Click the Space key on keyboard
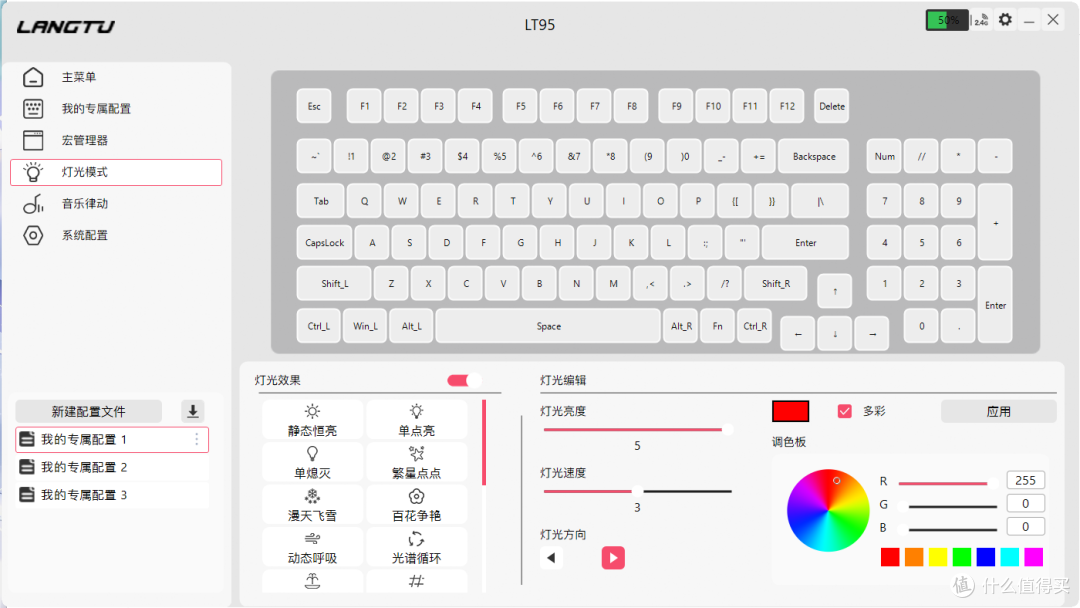Viewport: 1080px width, 608px height. click(548, 326)
